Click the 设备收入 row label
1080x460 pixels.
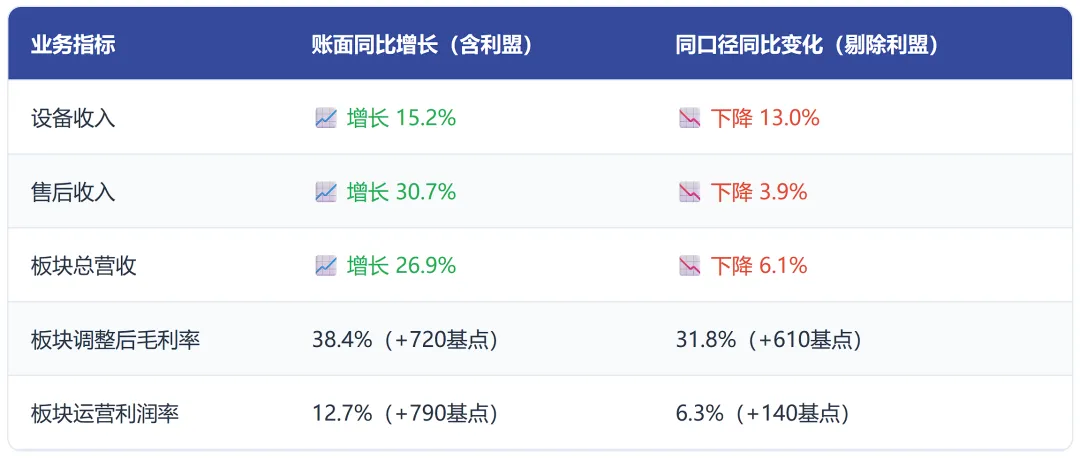73,118
